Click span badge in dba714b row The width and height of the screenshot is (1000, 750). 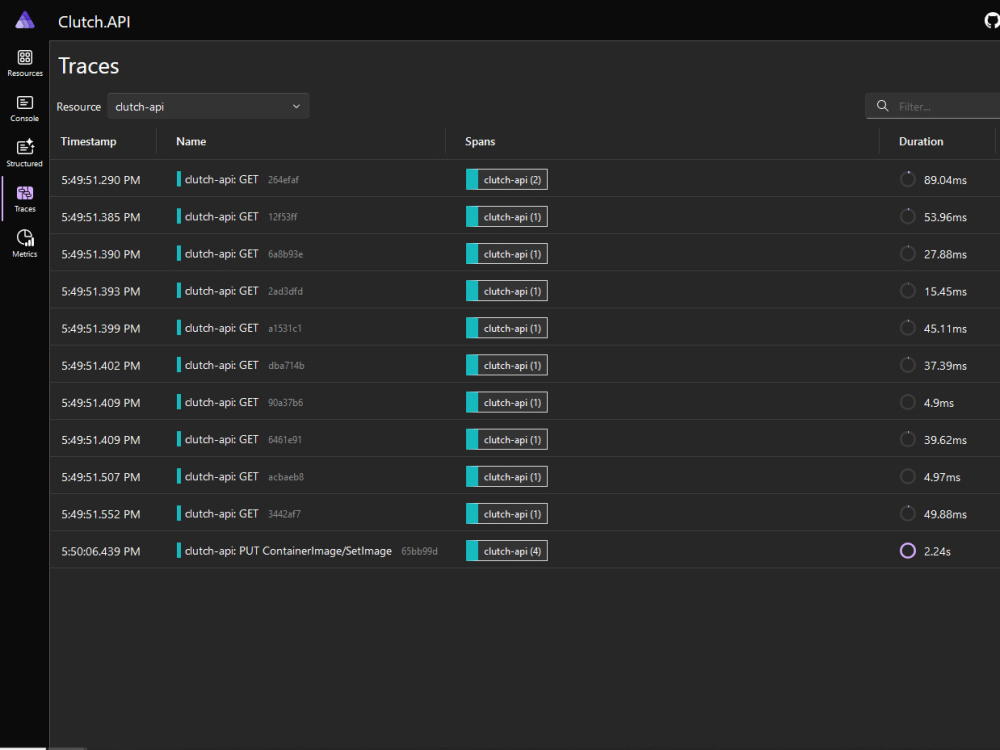pyautogui.click(x=507, y=365)
